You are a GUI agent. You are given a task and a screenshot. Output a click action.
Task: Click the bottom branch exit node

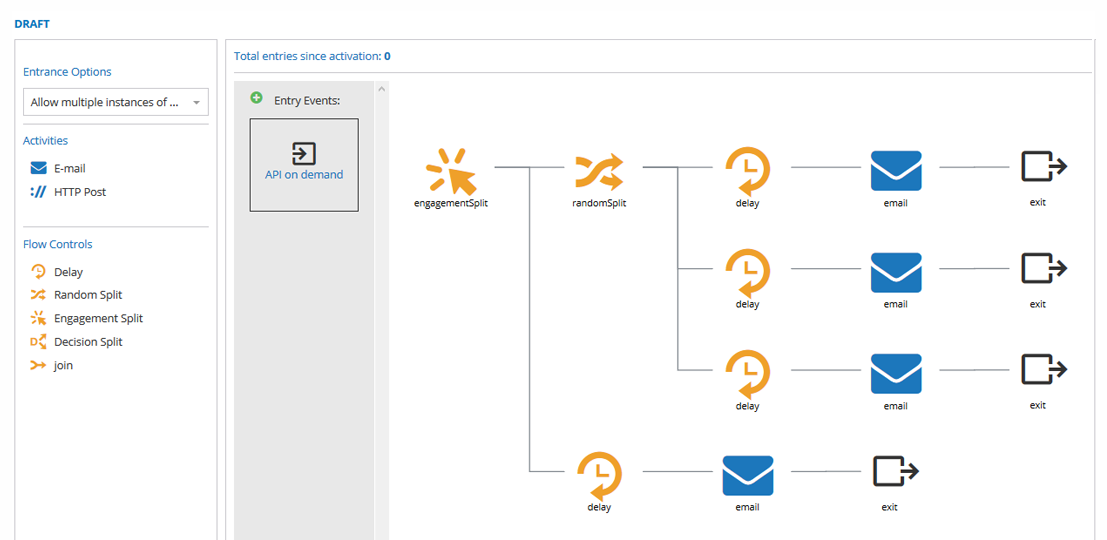click(896, 472)
